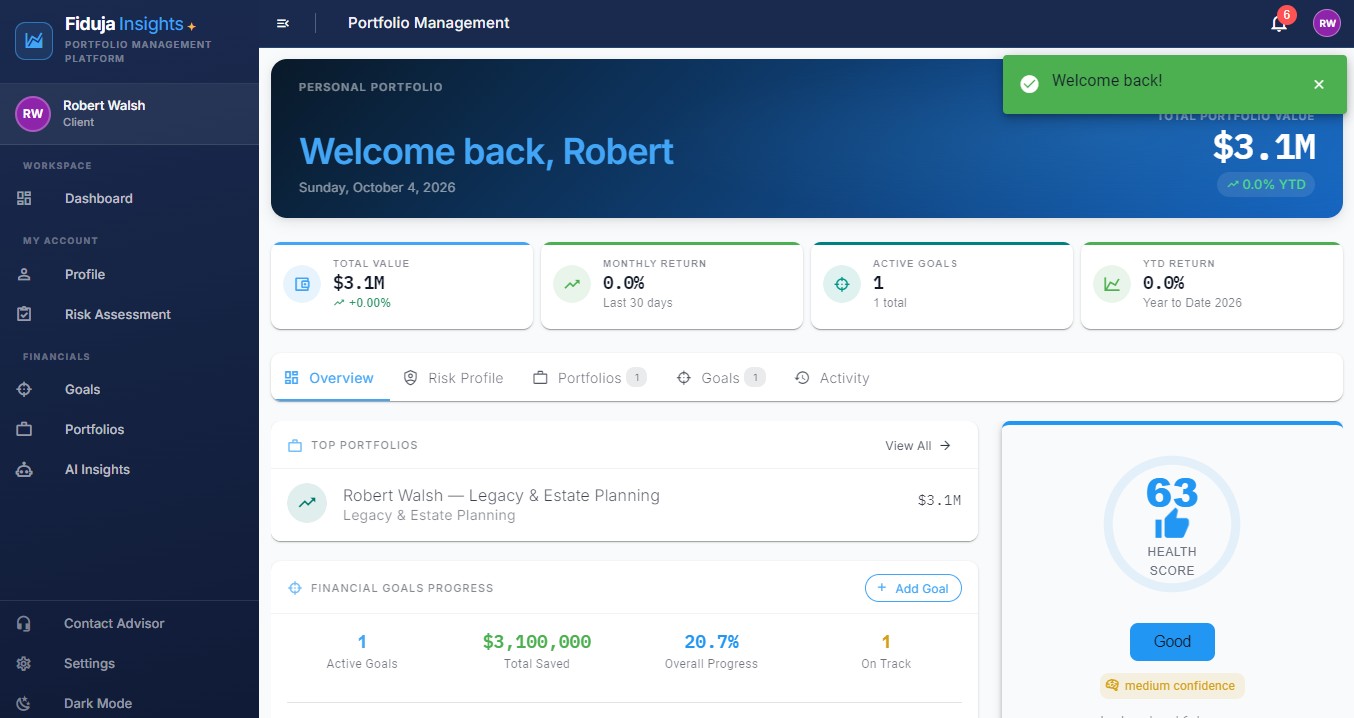The height and width of the screenshot is (718, 1354).
Task: Switch to the Overview tab
Action: 329,378
